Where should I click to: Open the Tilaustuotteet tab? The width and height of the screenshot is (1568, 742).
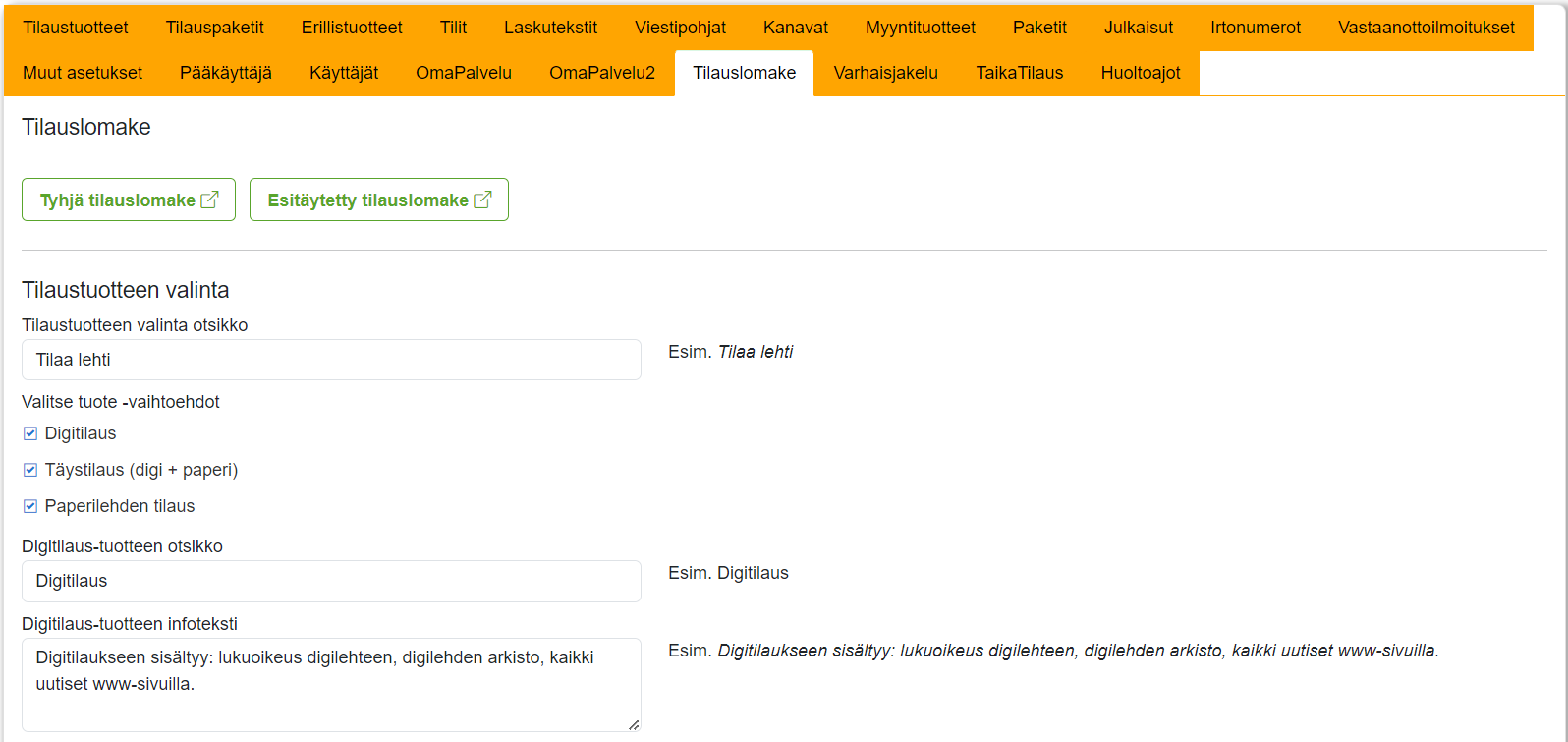(76, 28)
